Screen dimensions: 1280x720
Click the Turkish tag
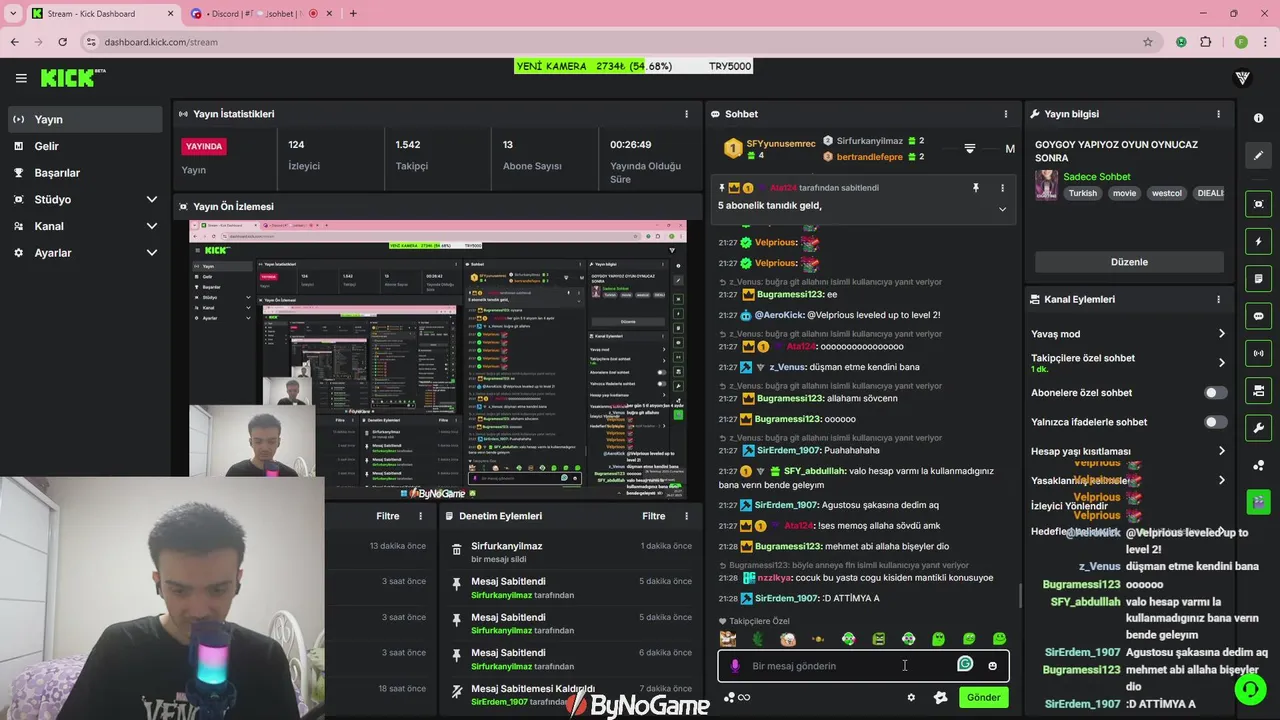(x=1082, y=193)
